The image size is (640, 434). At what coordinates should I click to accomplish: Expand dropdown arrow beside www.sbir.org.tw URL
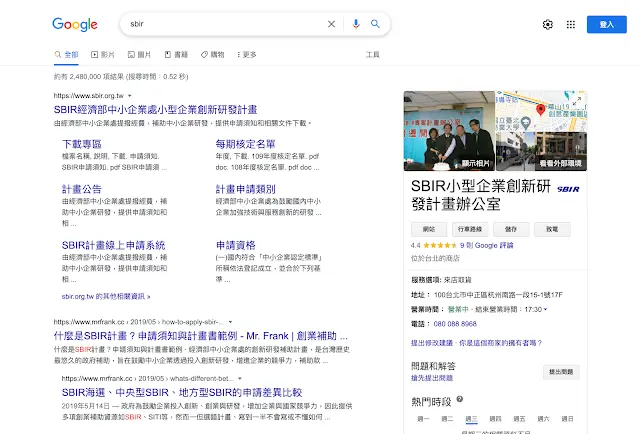click(x=130, y=96)
